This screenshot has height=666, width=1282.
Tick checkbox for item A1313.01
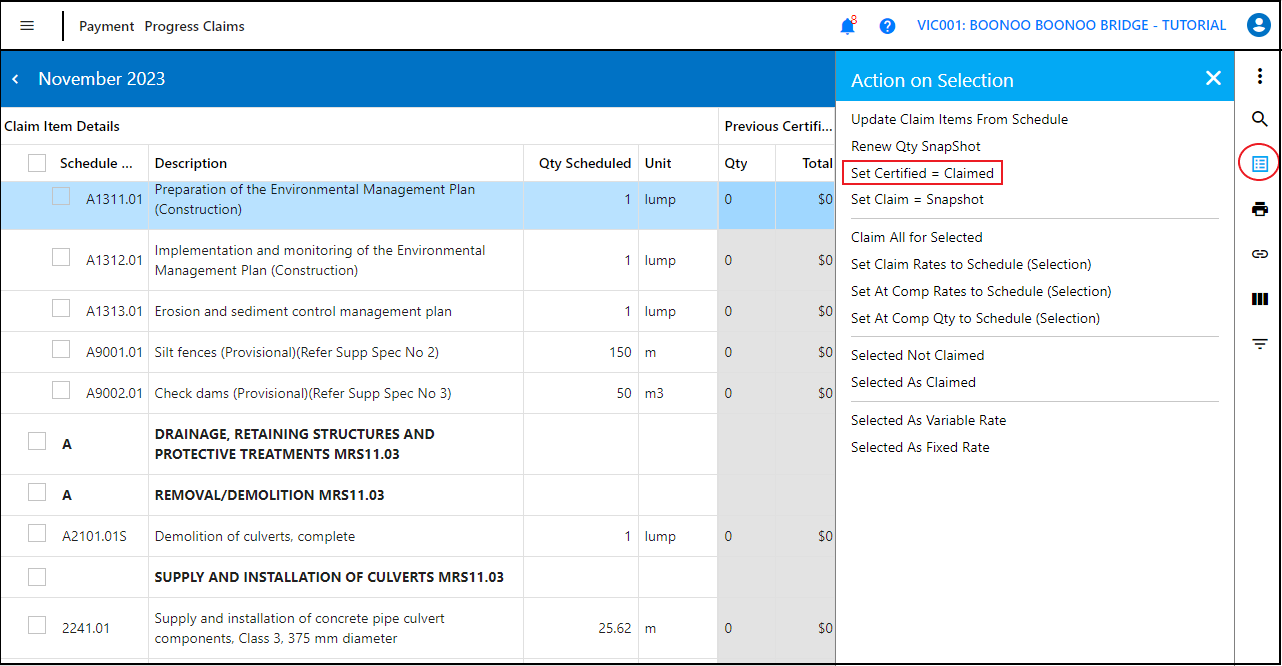tap(61, 308)
